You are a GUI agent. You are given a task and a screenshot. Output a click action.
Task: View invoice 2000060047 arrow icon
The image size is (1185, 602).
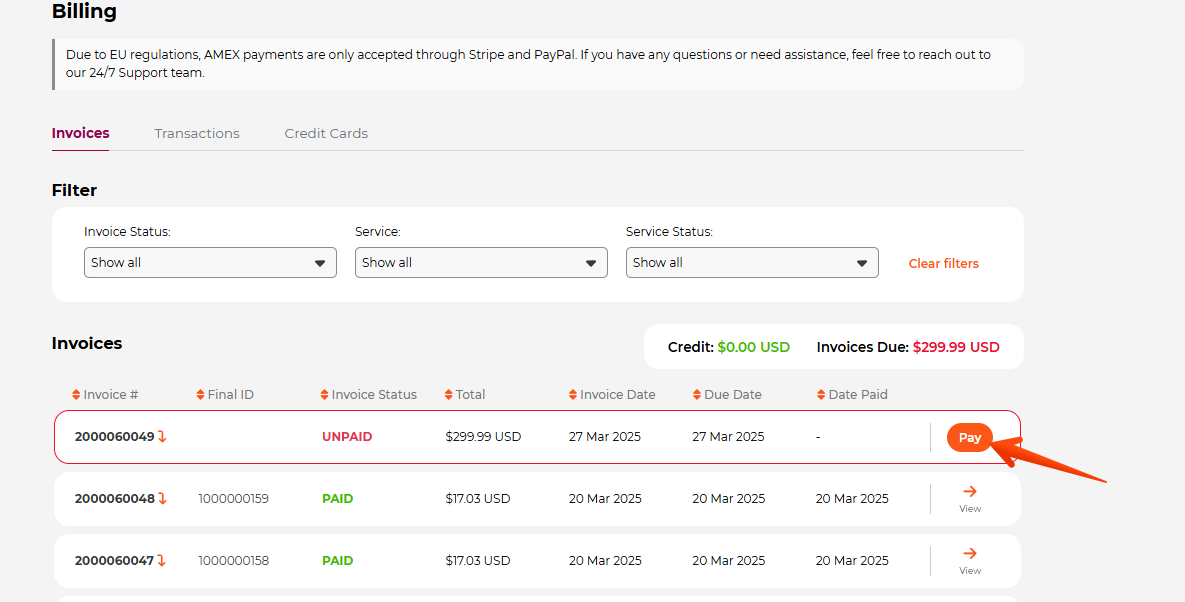click(969, 554)
